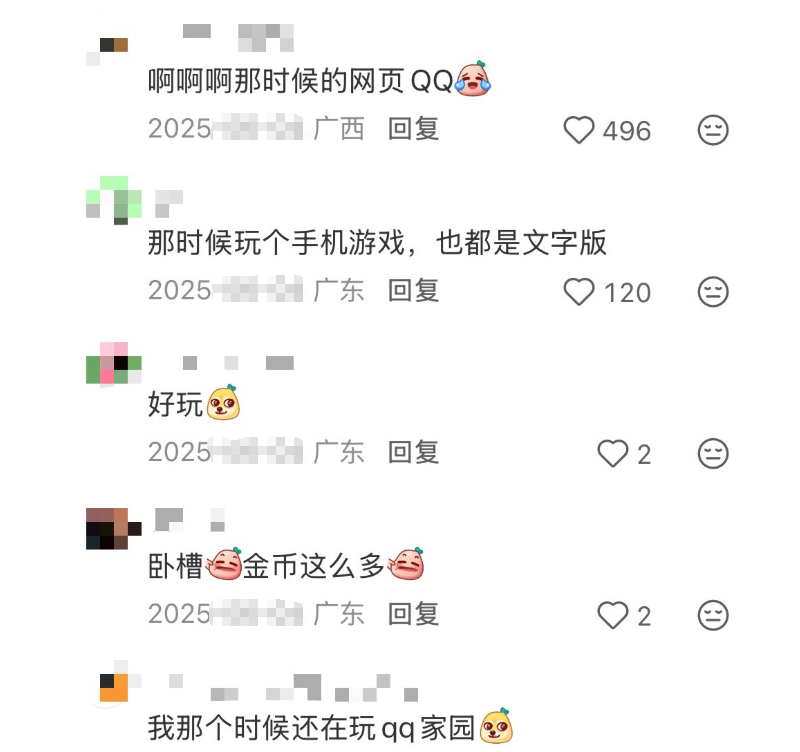This screenshot has height=752, width=800.
Task: Open the username above the 好玩 comment
Action: (x=238, y=363)
